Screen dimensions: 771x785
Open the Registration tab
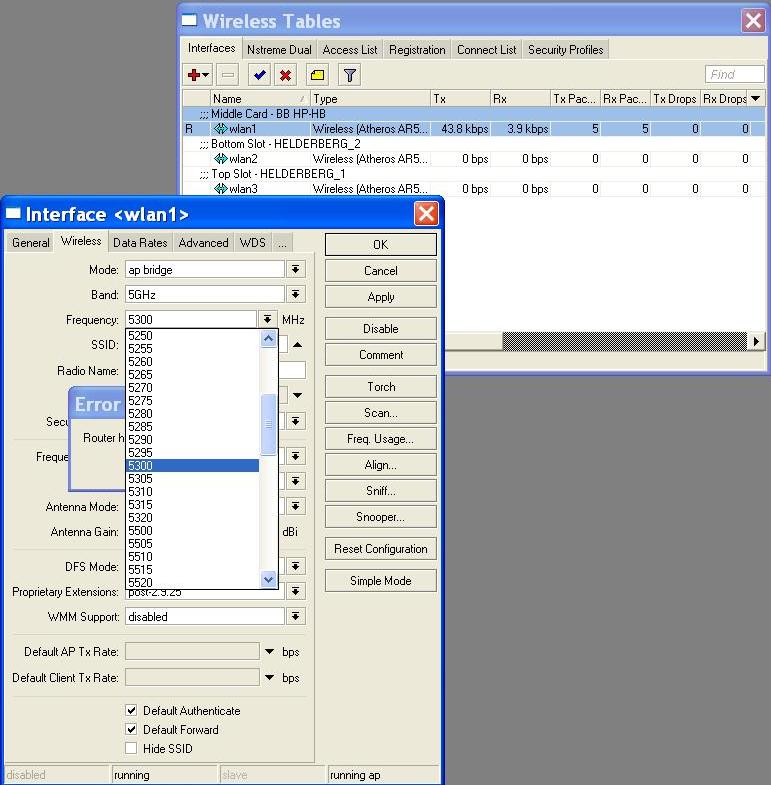(417, 50)
